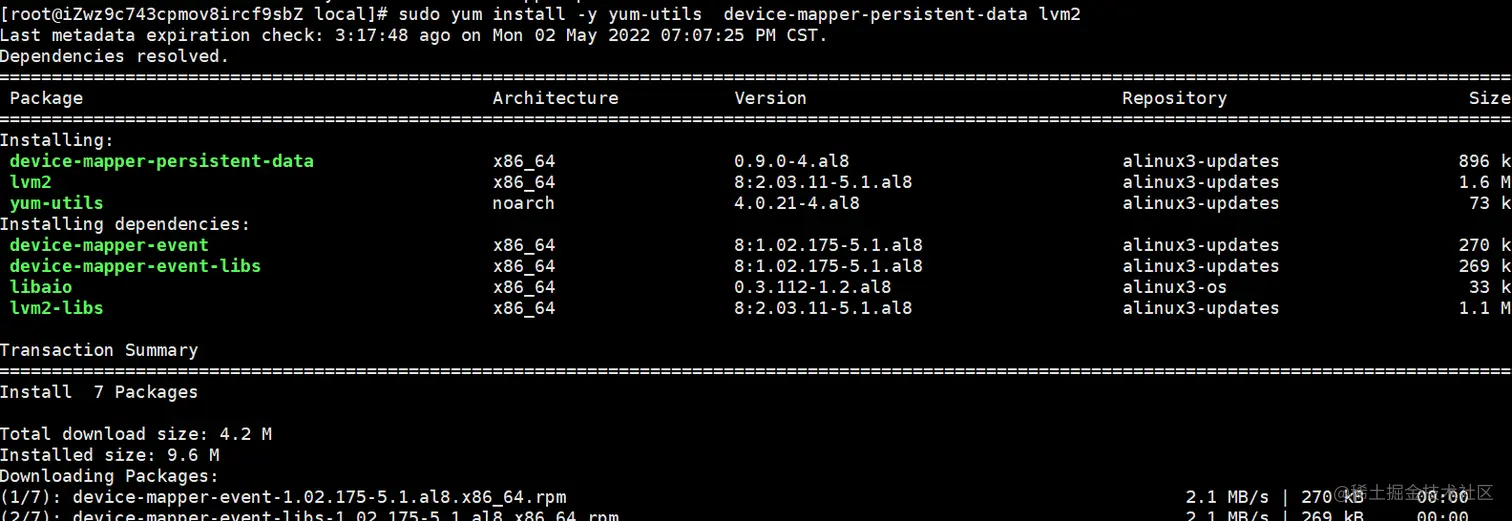This screenshot has height=521, width=1512.
Task: Click the lvm2-libs dependency name
Action: [56, 308]
